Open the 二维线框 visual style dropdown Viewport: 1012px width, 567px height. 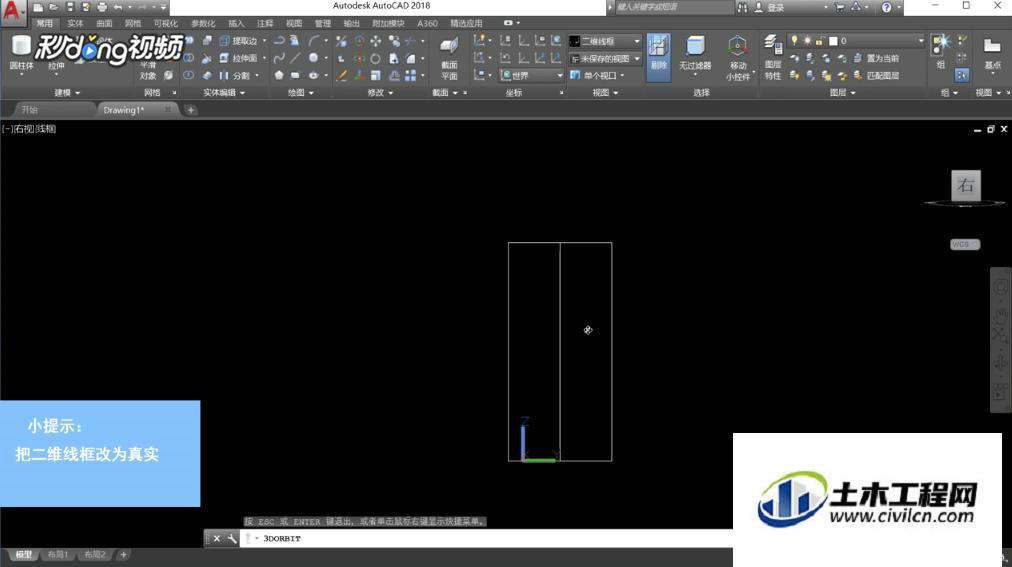pos(605,41)
